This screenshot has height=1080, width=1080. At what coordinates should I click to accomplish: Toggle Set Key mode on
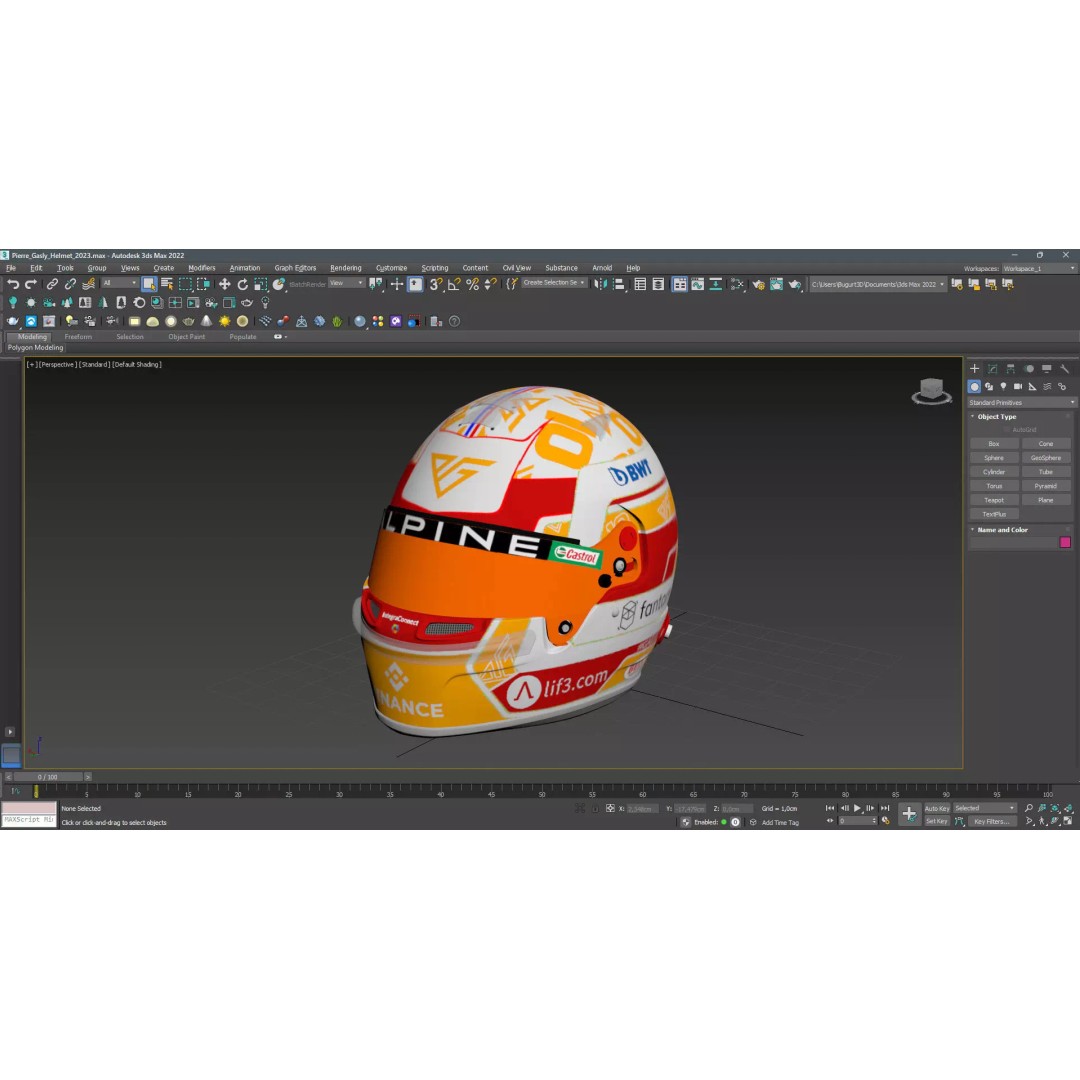coord(937,821)
